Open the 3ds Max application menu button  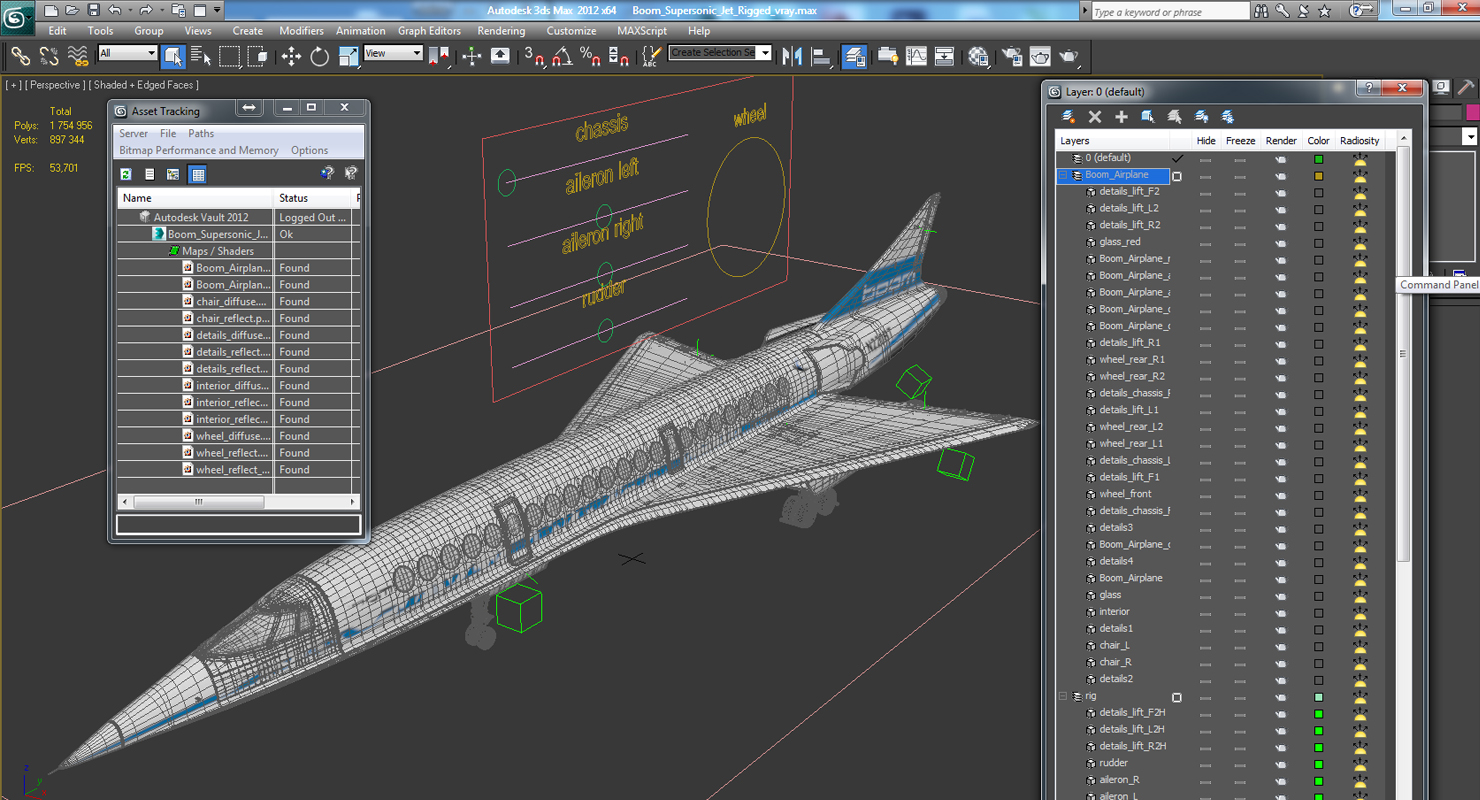(x=17, y=16)
